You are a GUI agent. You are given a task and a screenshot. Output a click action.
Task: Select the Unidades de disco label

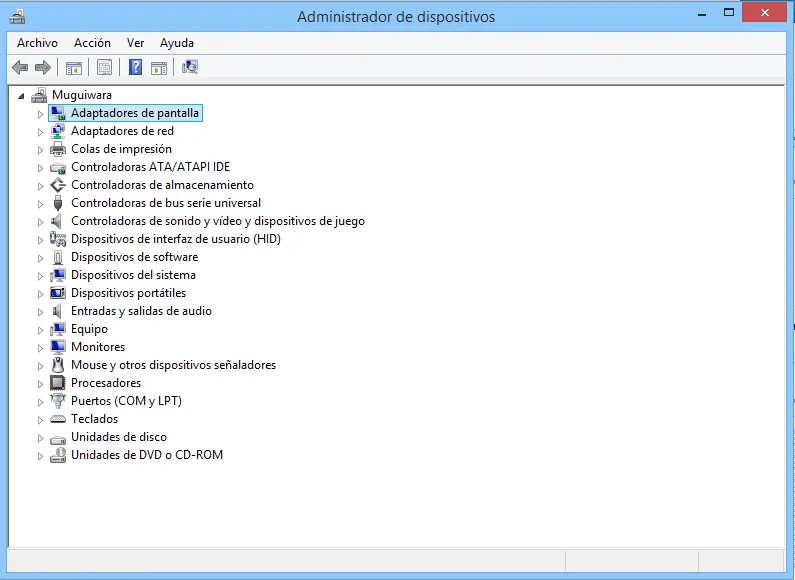pyautogui.click(x=119, y=437)
